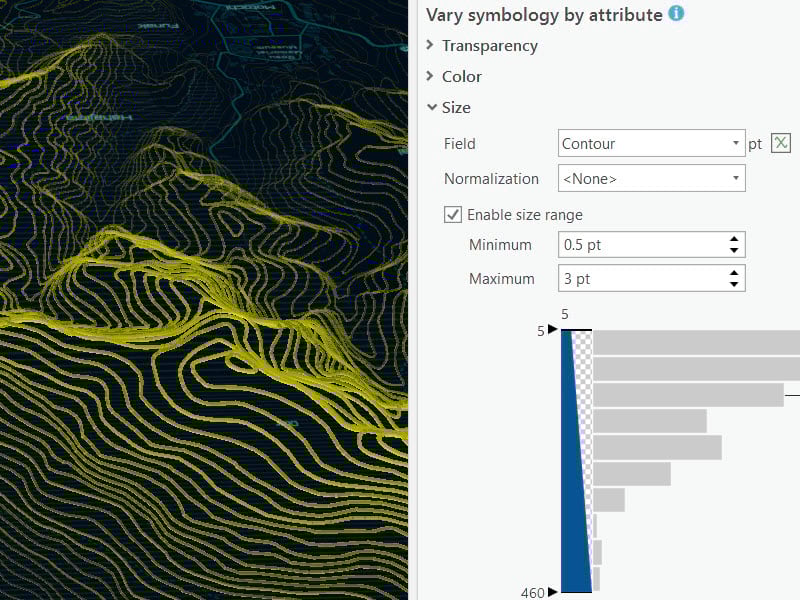The width and height of the screenshot is (800, 600).
Task: Click the blue size ramp in histogram
Action: 573,500
